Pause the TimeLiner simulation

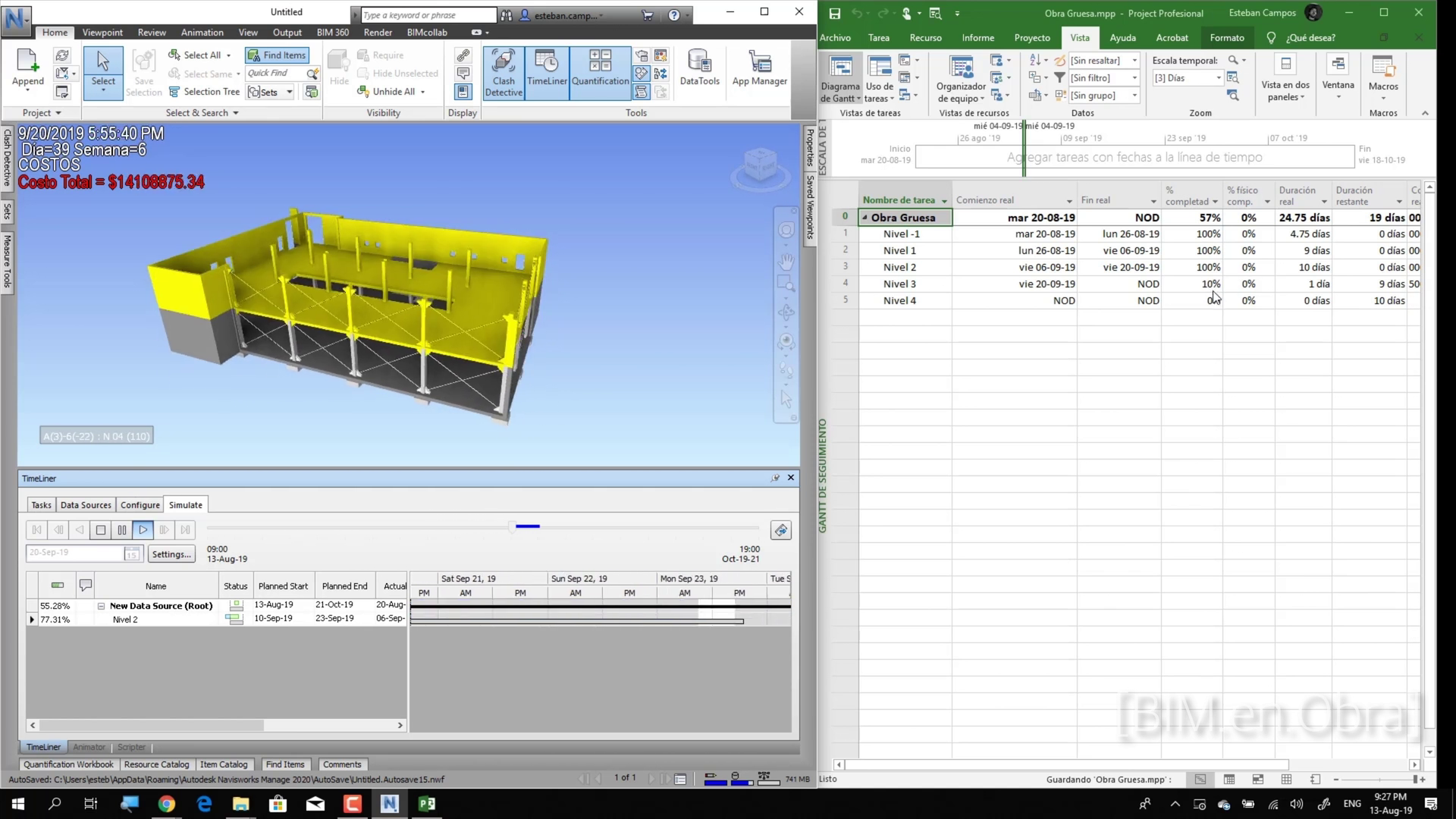[122, 530]
